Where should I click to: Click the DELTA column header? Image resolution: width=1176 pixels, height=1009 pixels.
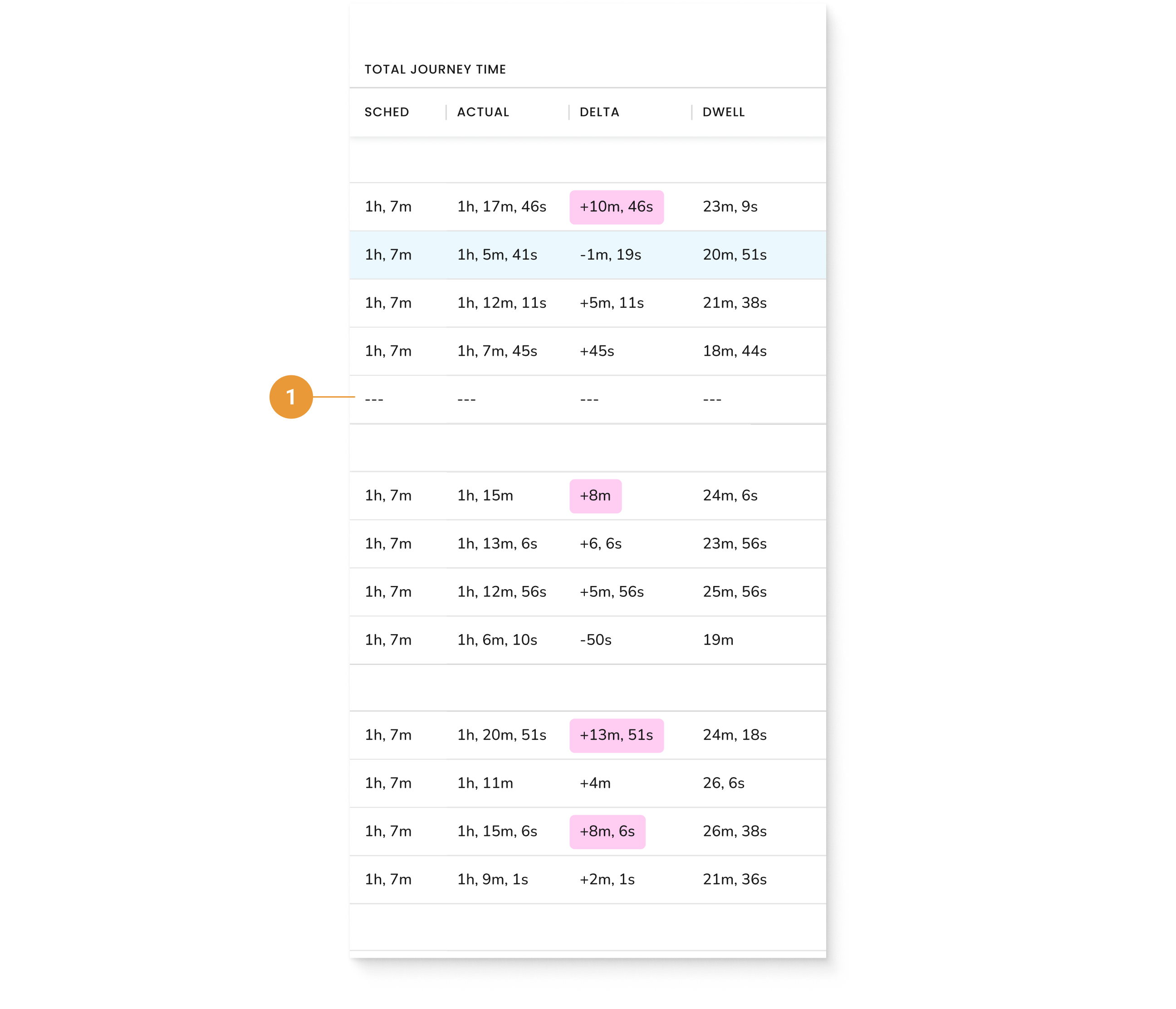(x=599, y=113)
